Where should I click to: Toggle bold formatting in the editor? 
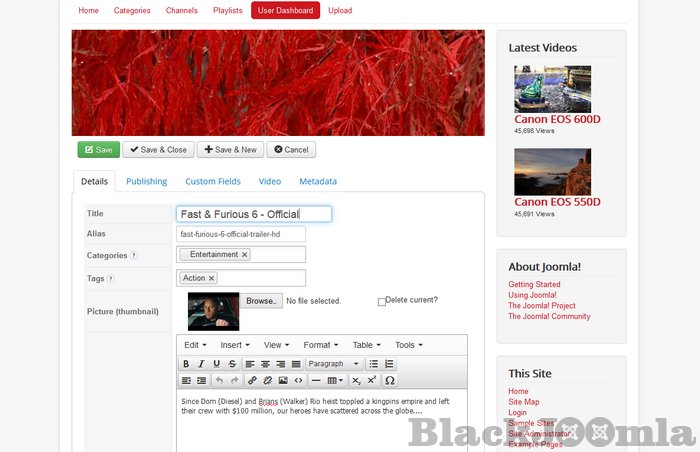186,364
